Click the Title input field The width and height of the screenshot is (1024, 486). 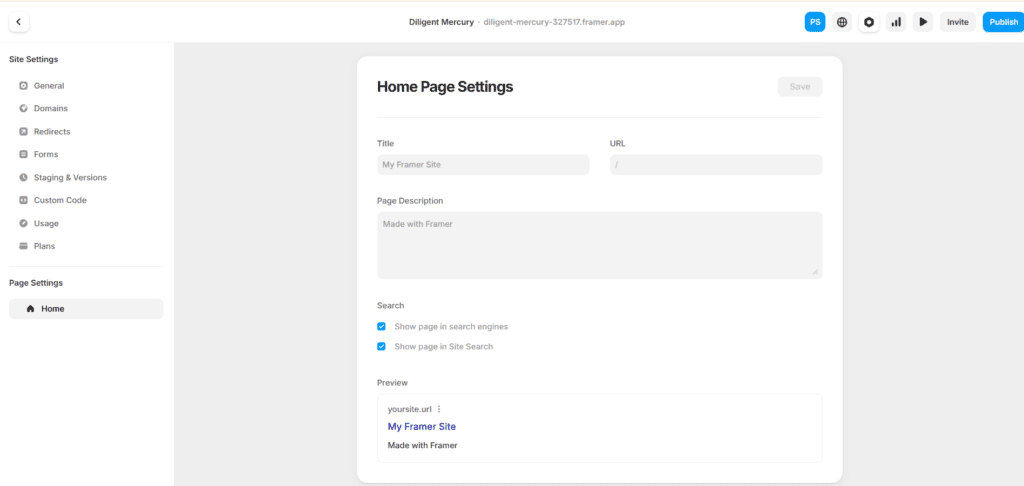[483, 165]
